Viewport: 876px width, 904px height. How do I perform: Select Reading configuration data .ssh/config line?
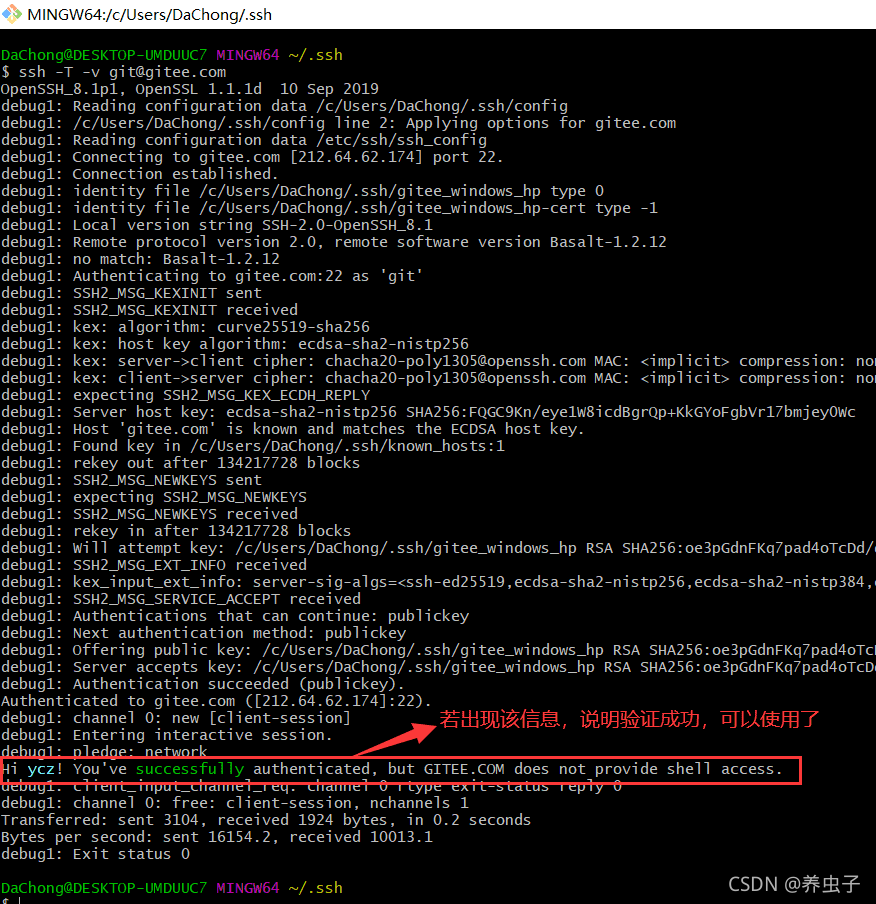[x=284, y=106]
